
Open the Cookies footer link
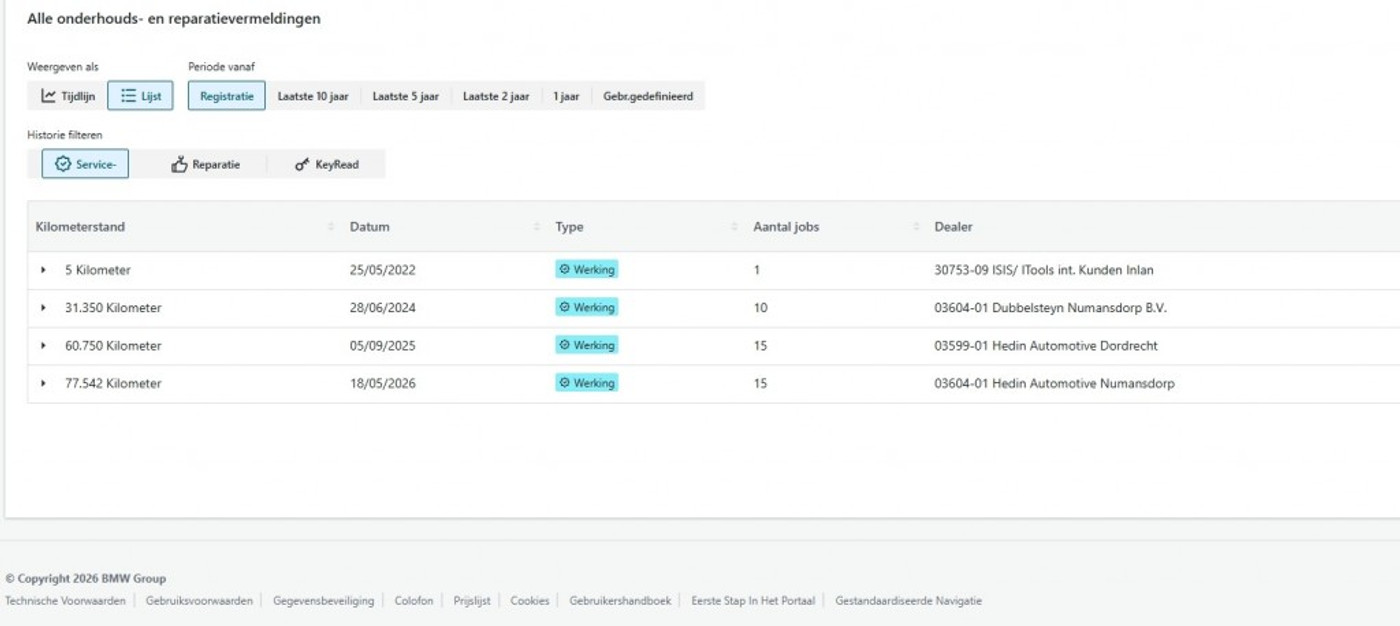point(530,601)
